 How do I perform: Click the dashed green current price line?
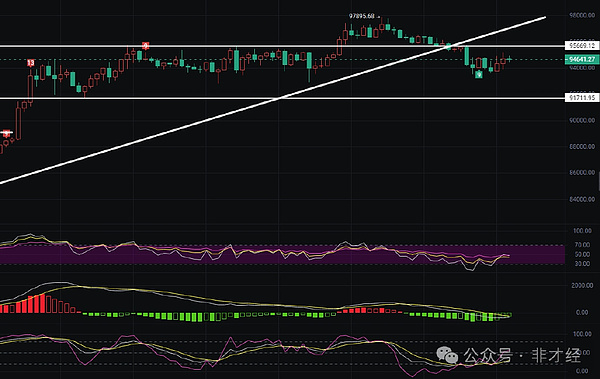282,59
